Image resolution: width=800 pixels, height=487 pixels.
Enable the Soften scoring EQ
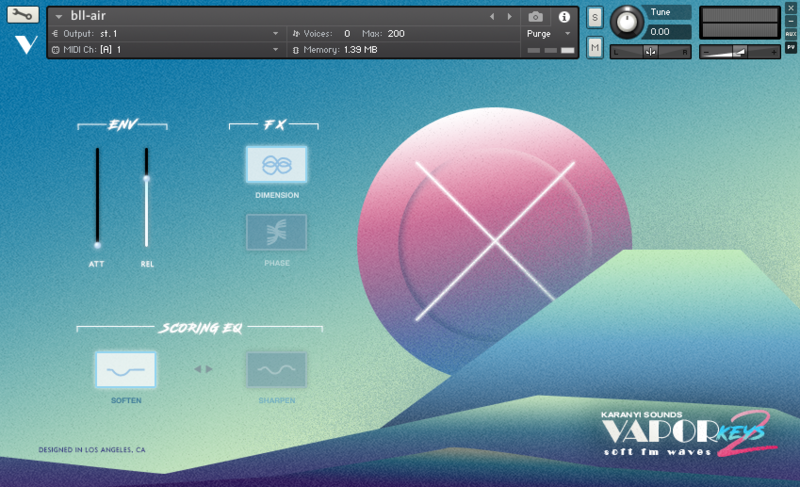(x=126, y=370)
